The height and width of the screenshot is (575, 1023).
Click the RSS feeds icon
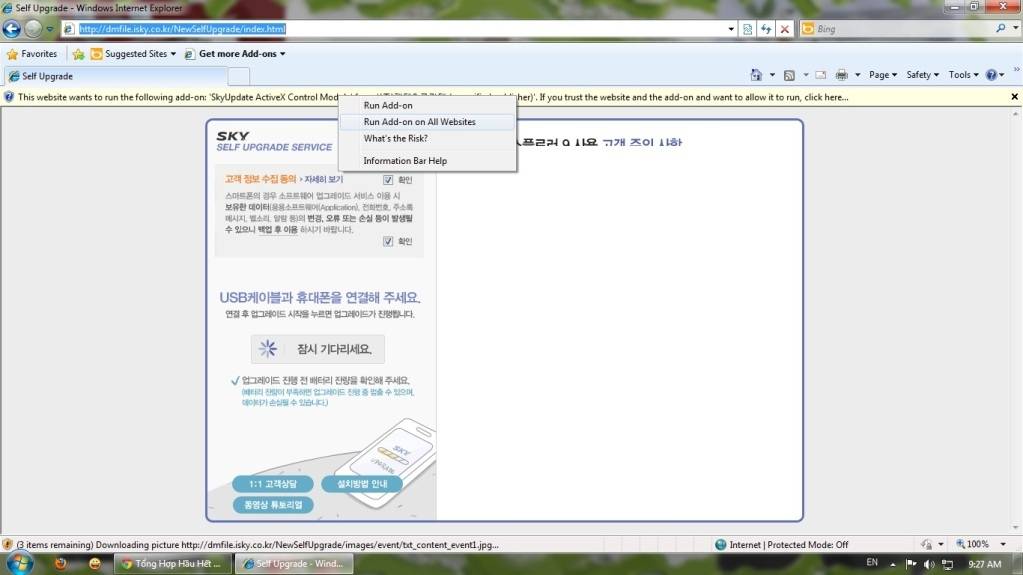point(789,75)
